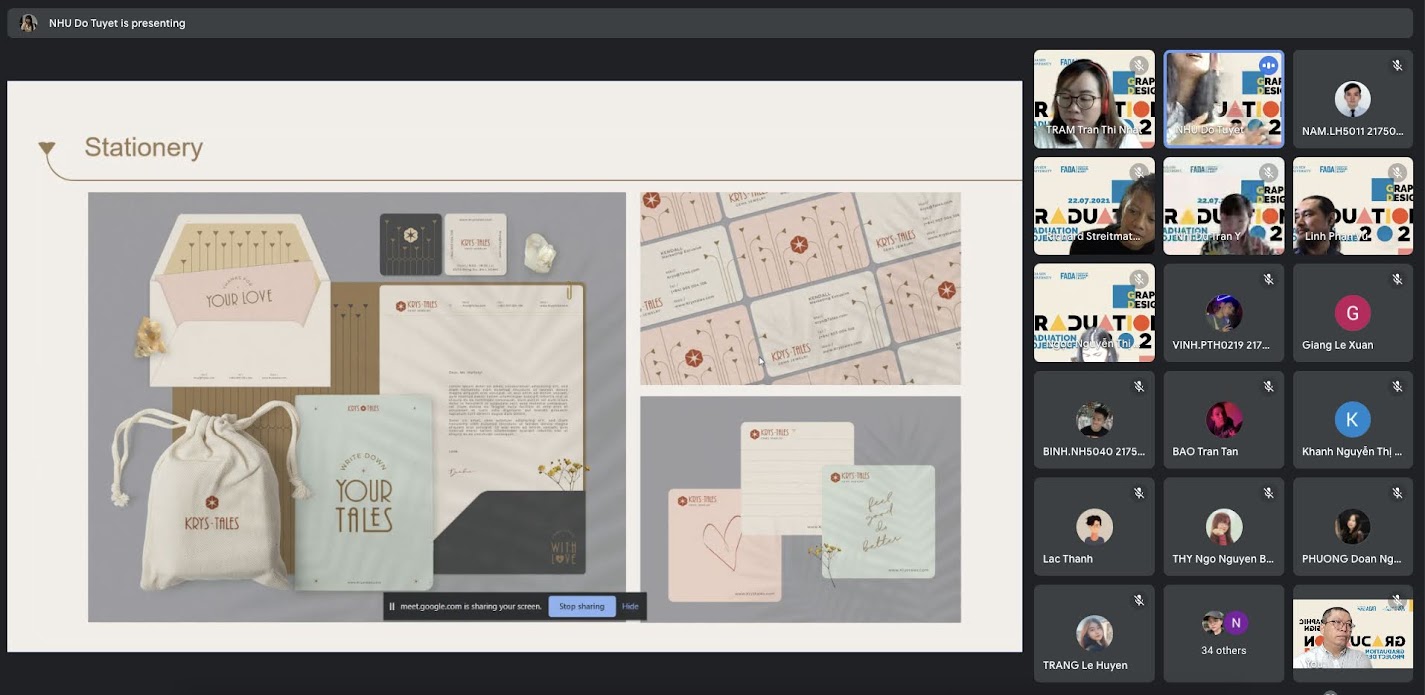1425x695 pixels.
Task: Click Lac Thanh profile avatar
Action: 1094,527
